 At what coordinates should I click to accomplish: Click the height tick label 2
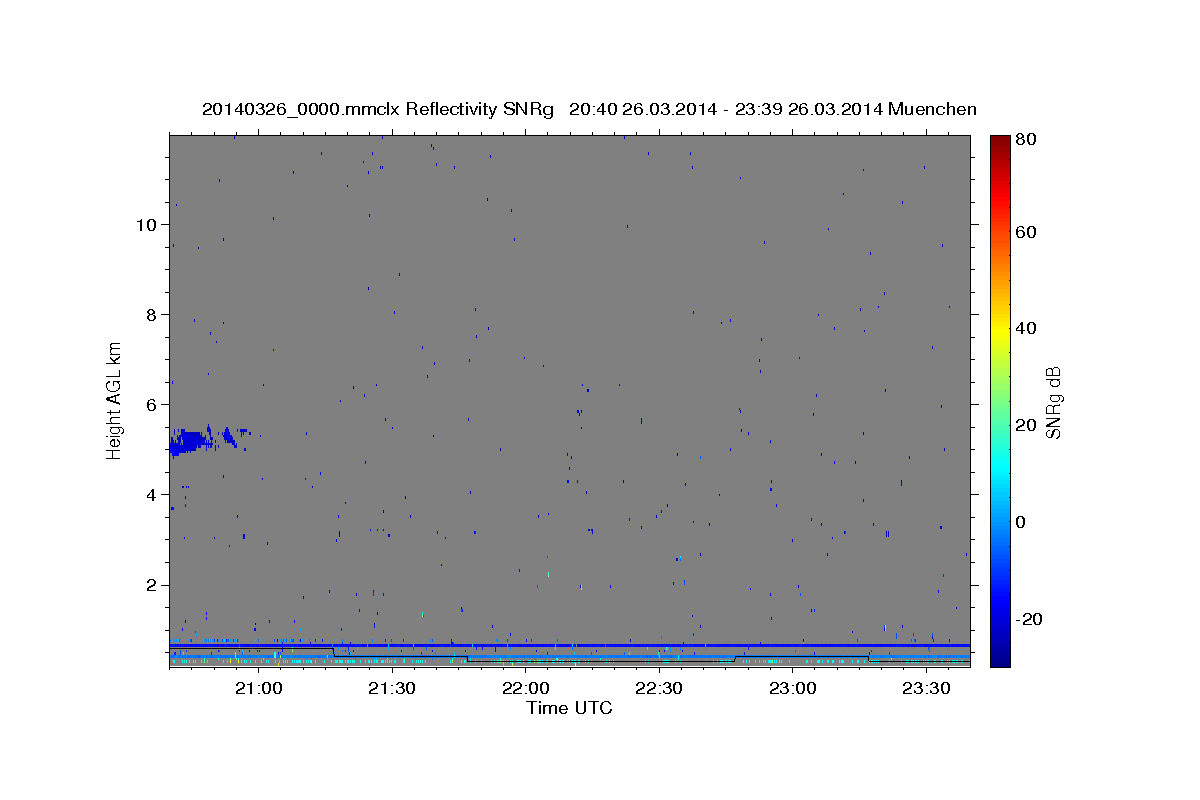151,585
